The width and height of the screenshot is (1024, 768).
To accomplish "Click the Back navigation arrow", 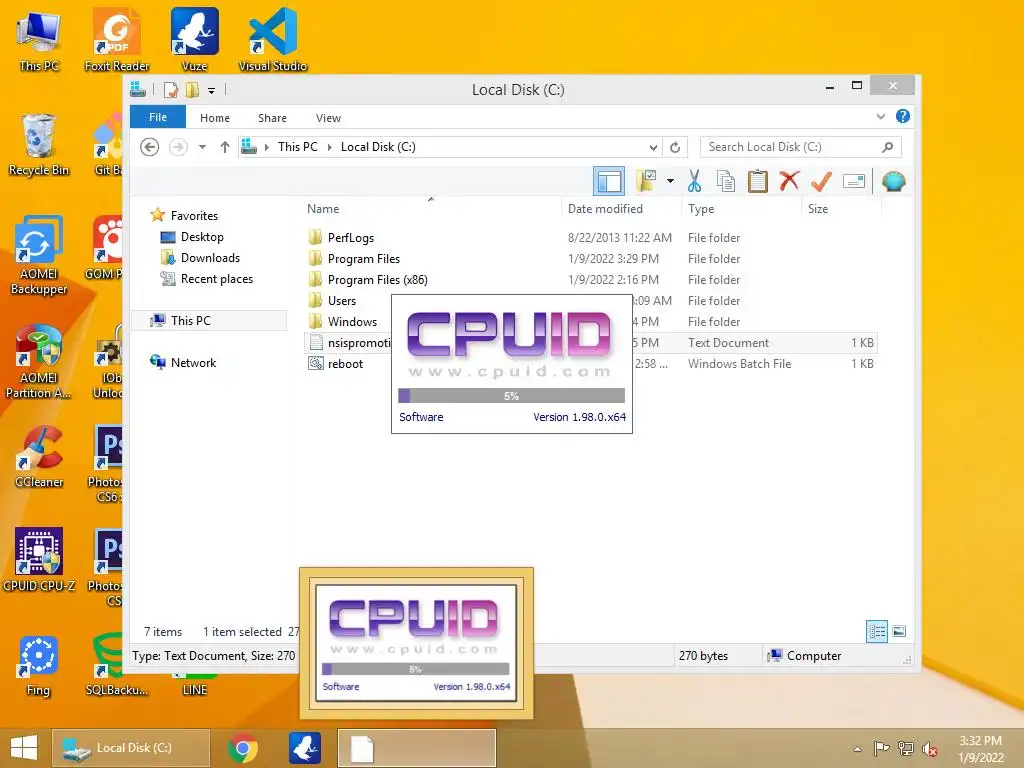I will (x=150, y=147).
